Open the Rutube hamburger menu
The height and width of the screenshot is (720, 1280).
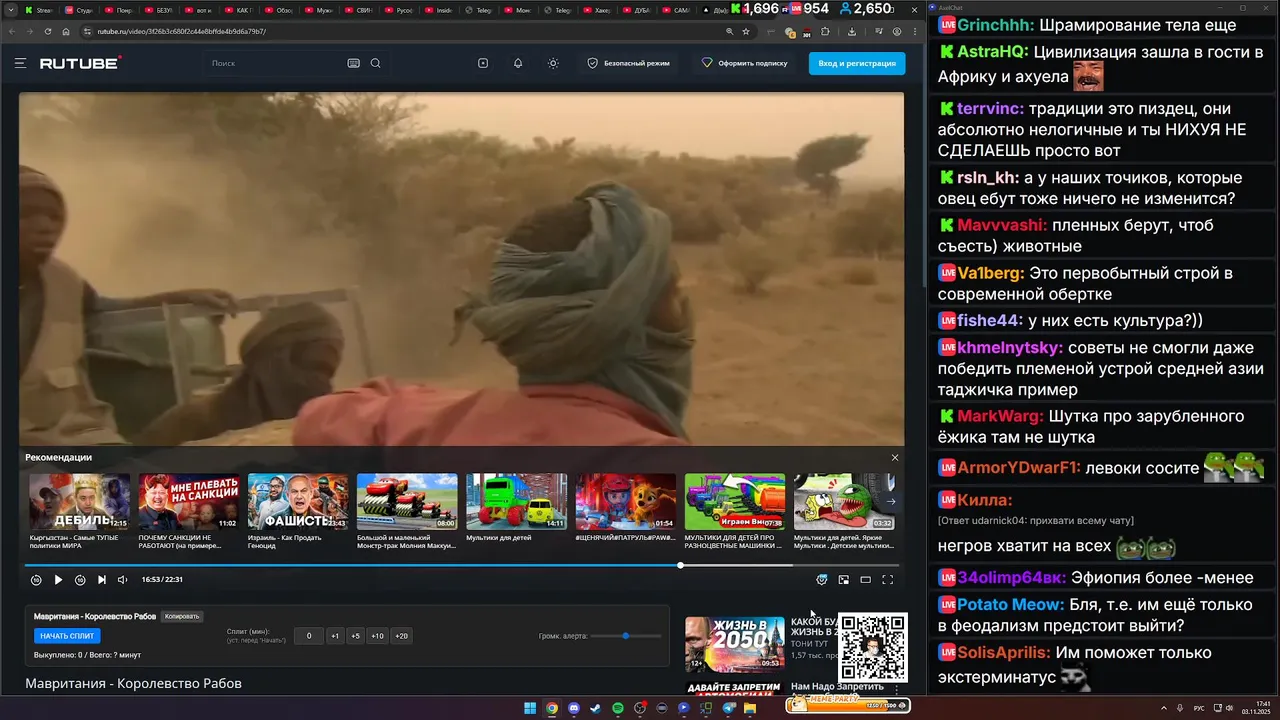point(20,63)
